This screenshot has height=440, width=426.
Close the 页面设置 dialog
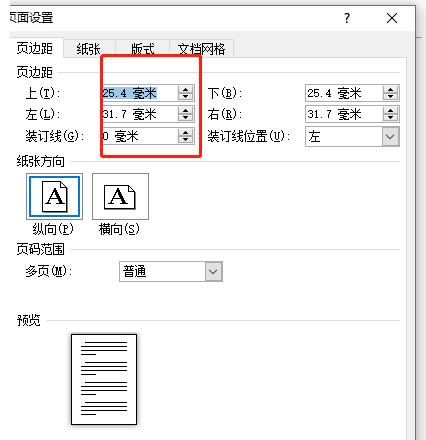(392, 18)
